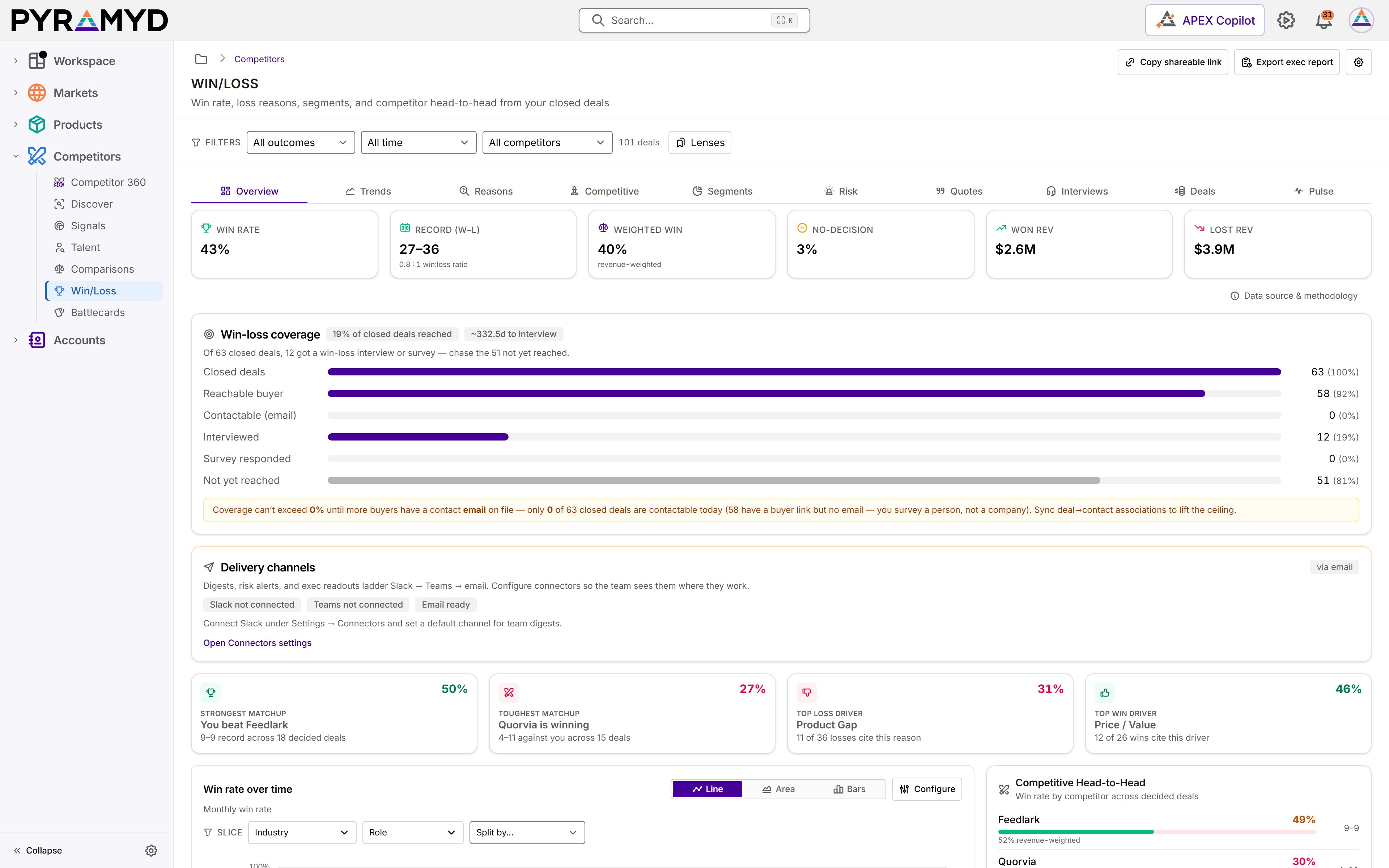Open settings gear in top bar
This screenshot has height=868, width=1389.
[x=1286, y=20]
